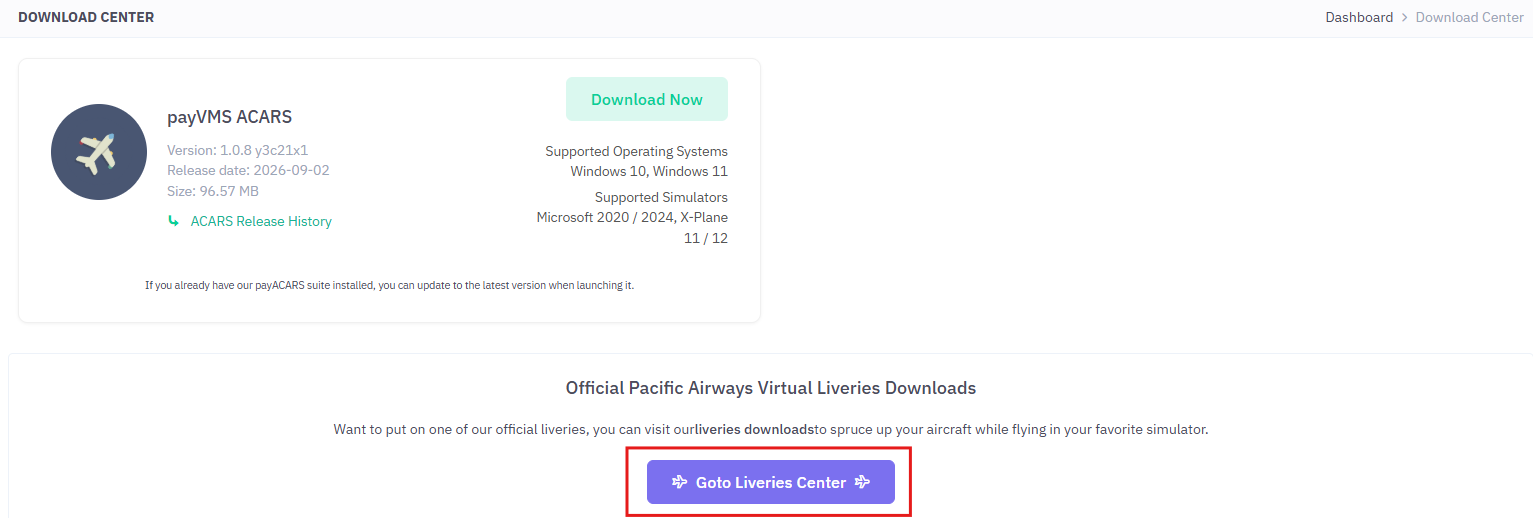The width and height of the screenshot is (1533, 518).
Task: Click the Windows 10, Windows 11 text
Action: [x=649, y=171]
